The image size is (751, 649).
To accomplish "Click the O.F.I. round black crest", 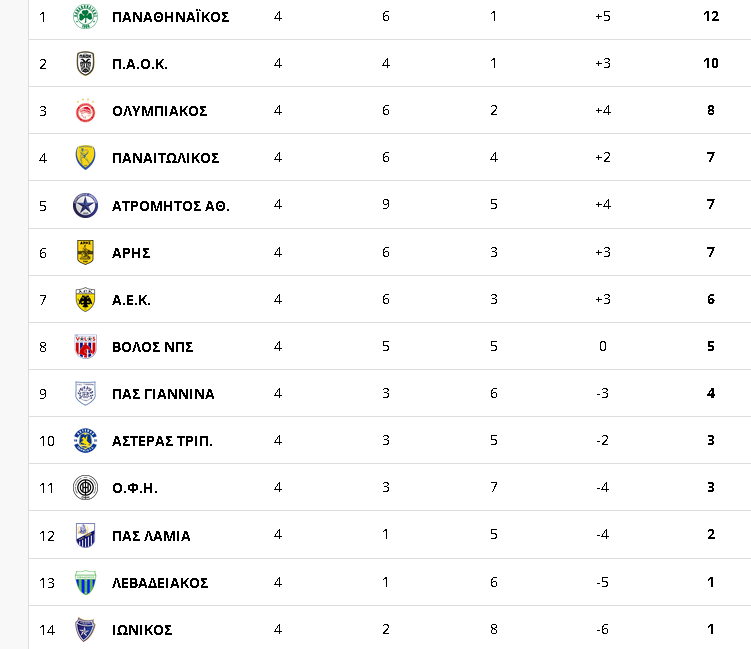I will click(85, 488).
